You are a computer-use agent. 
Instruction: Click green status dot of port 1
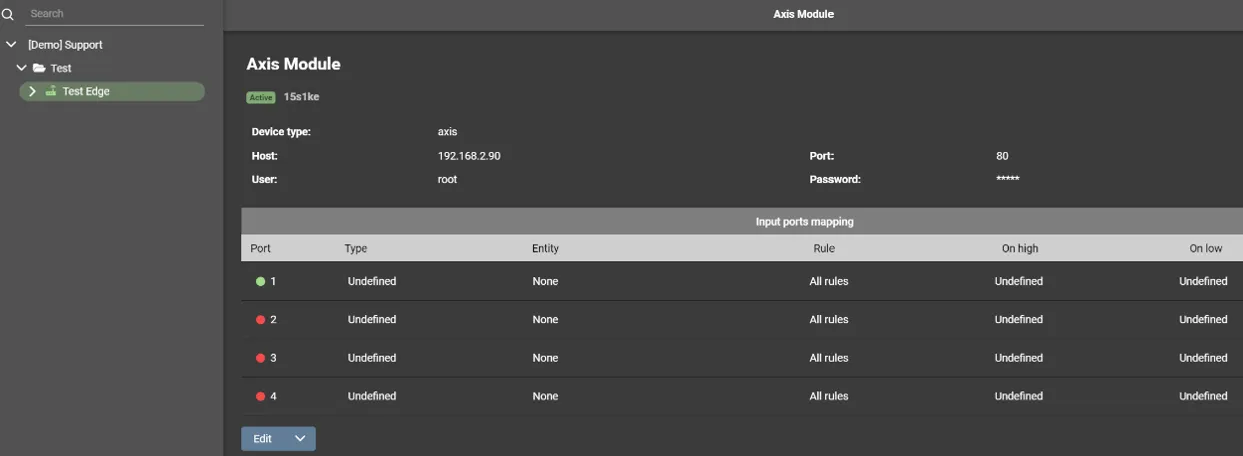click(260, 282)
